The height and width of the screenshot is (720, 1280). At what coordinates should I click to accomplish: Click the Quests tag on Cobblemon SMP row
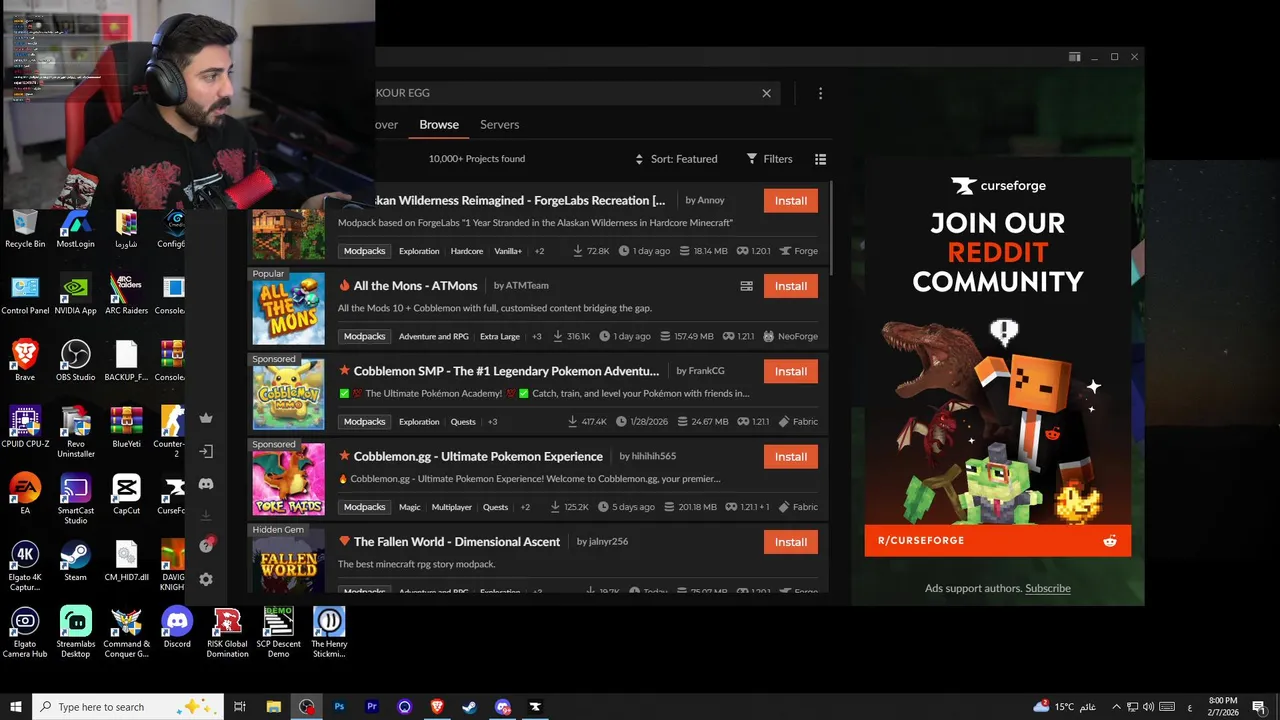(463, 422)
